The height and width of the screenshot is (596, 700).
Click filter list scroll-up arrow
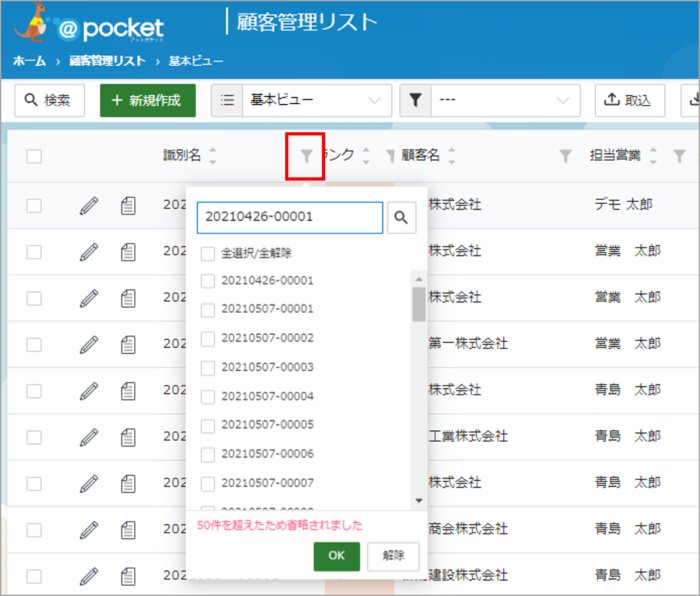(x=419, y=279)
